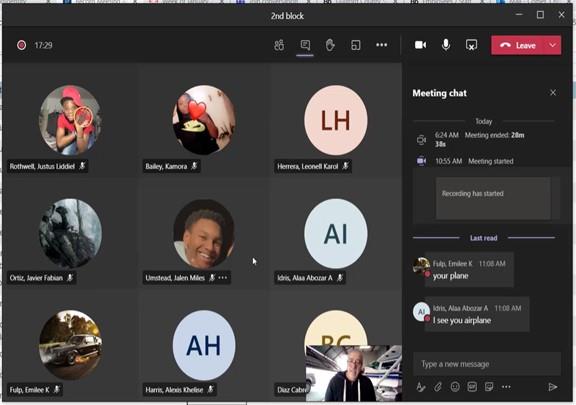Screen dimensions: 576x405
Task: Send the chat message arrow
Action: (x=552, y=387)
